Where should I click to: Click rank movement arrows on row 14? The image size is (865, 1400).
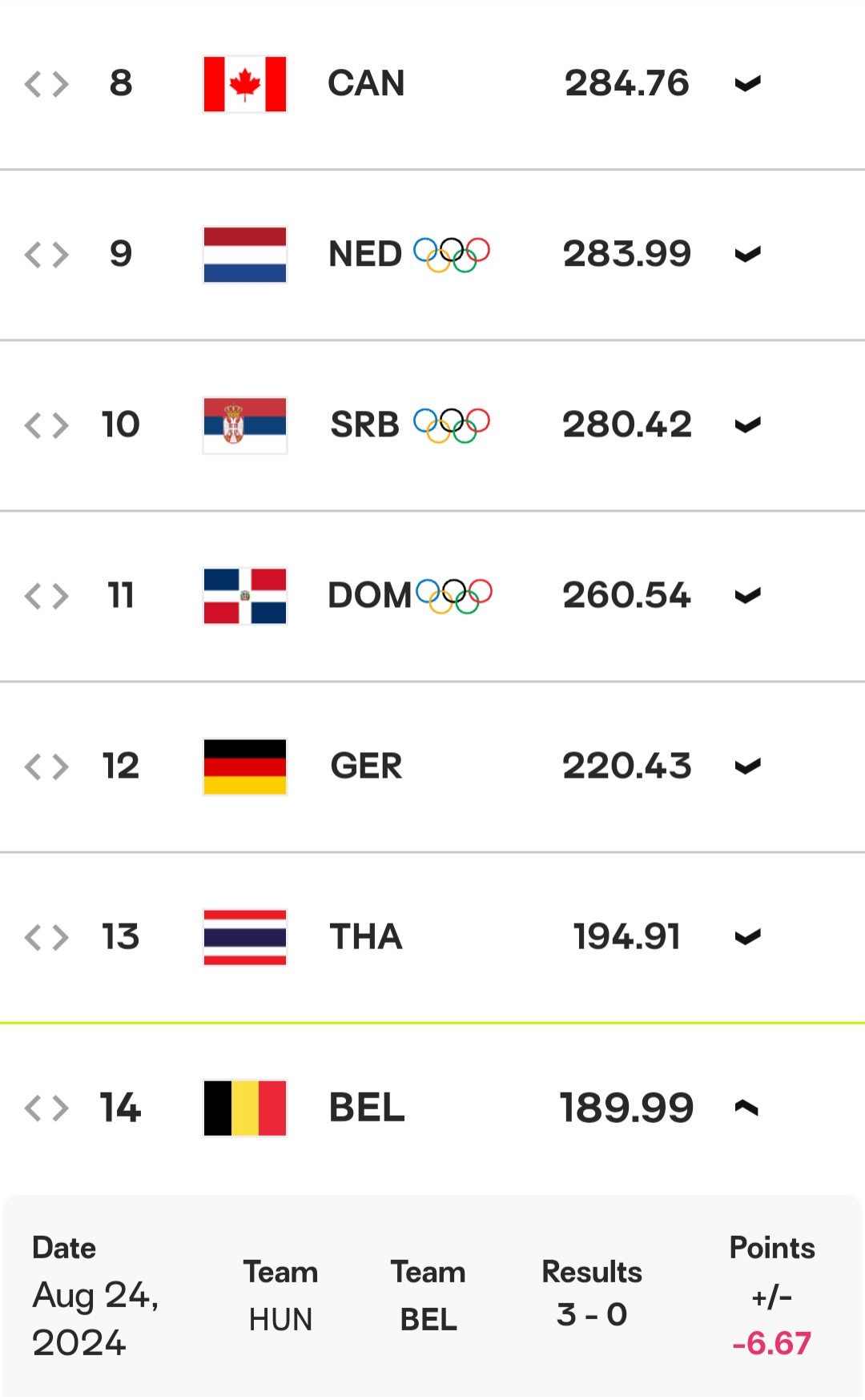46,1108
